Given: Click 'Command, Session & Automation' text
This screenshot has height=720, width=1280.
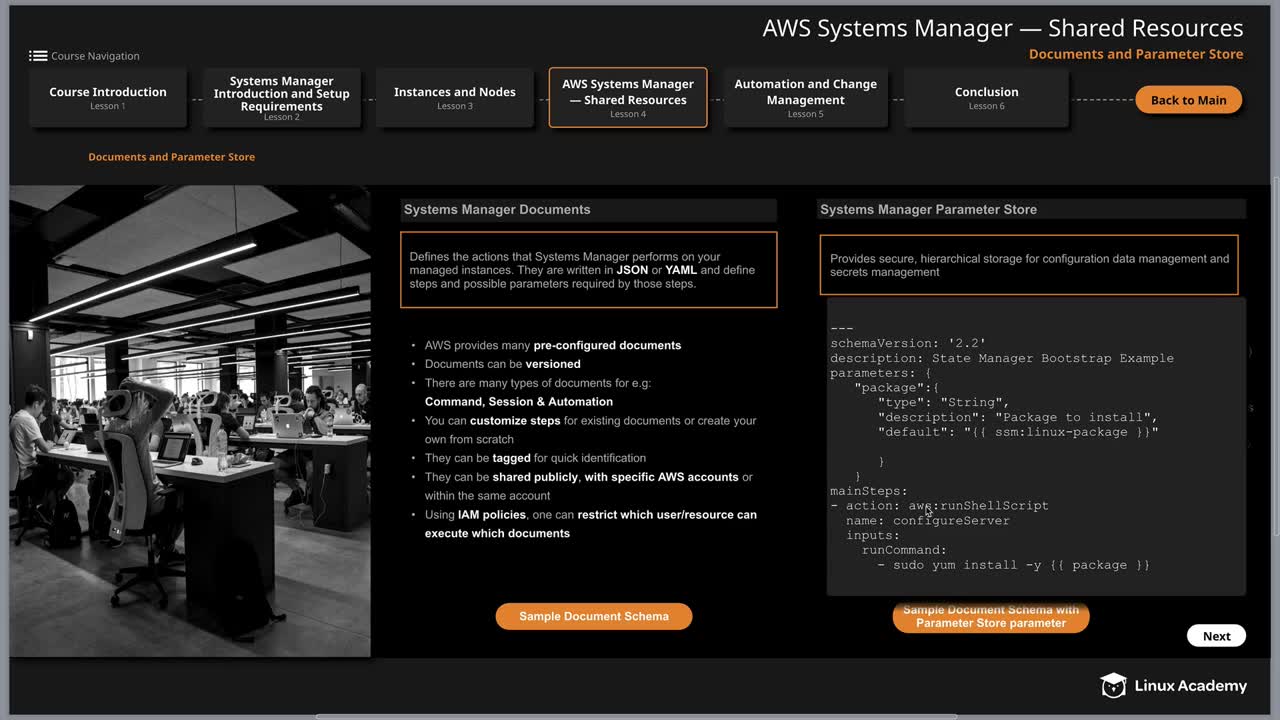Looking at the screenshot, I should point(519,402).
